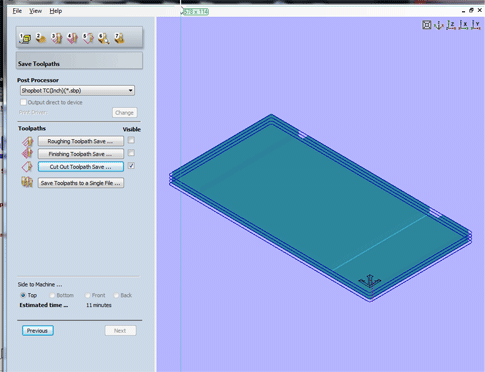Image resolution: width=485 pixels, height=372 pixels.
Task: Click the Post Processor label
Action: (x=38, y=80)
